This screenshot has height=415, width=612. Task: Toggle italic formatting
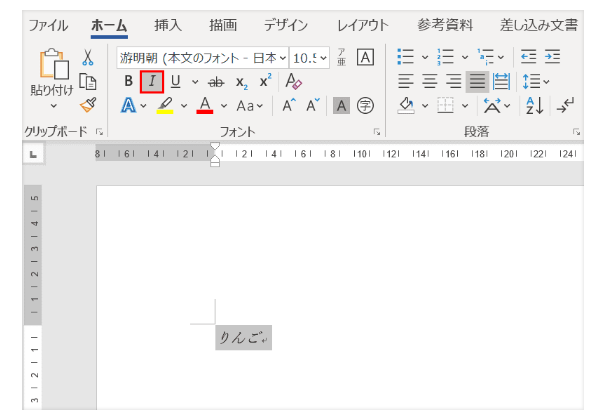151,81
